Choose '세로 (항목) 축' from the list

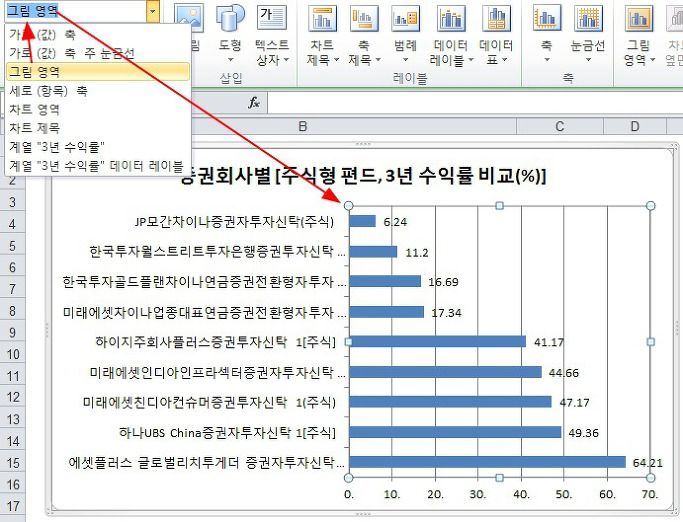pos(98,91)
